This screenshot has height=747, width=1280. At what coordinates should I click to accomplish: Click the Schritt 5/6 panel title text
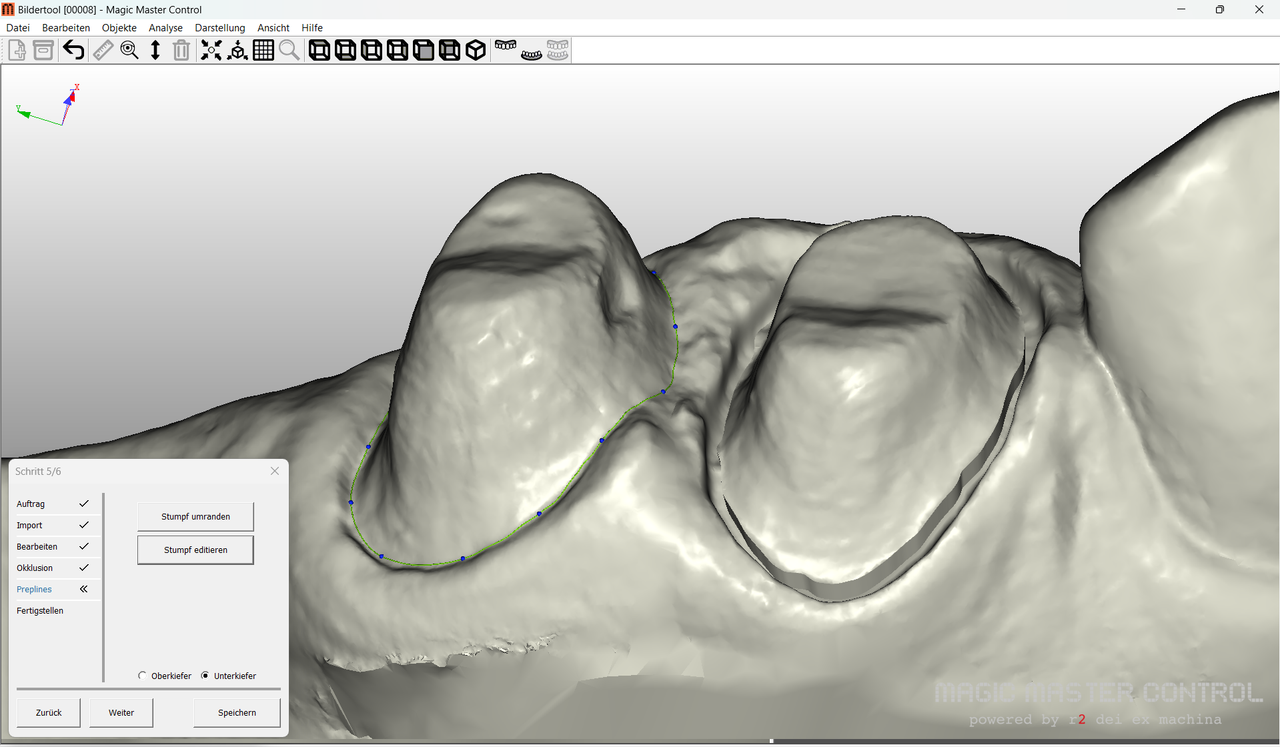click(38, 471)
